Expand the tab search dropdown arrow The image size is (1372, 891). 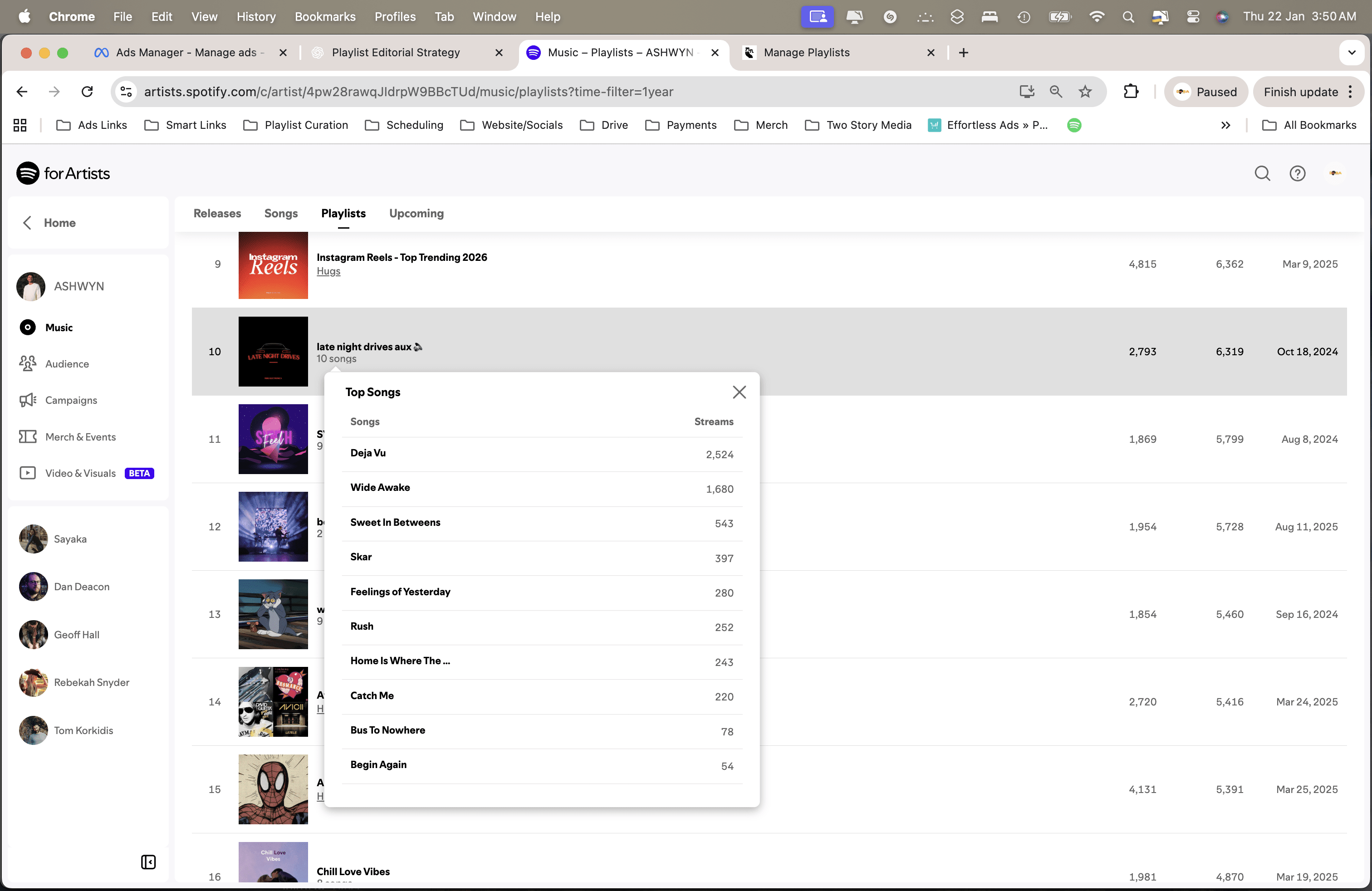point(1351,53)
